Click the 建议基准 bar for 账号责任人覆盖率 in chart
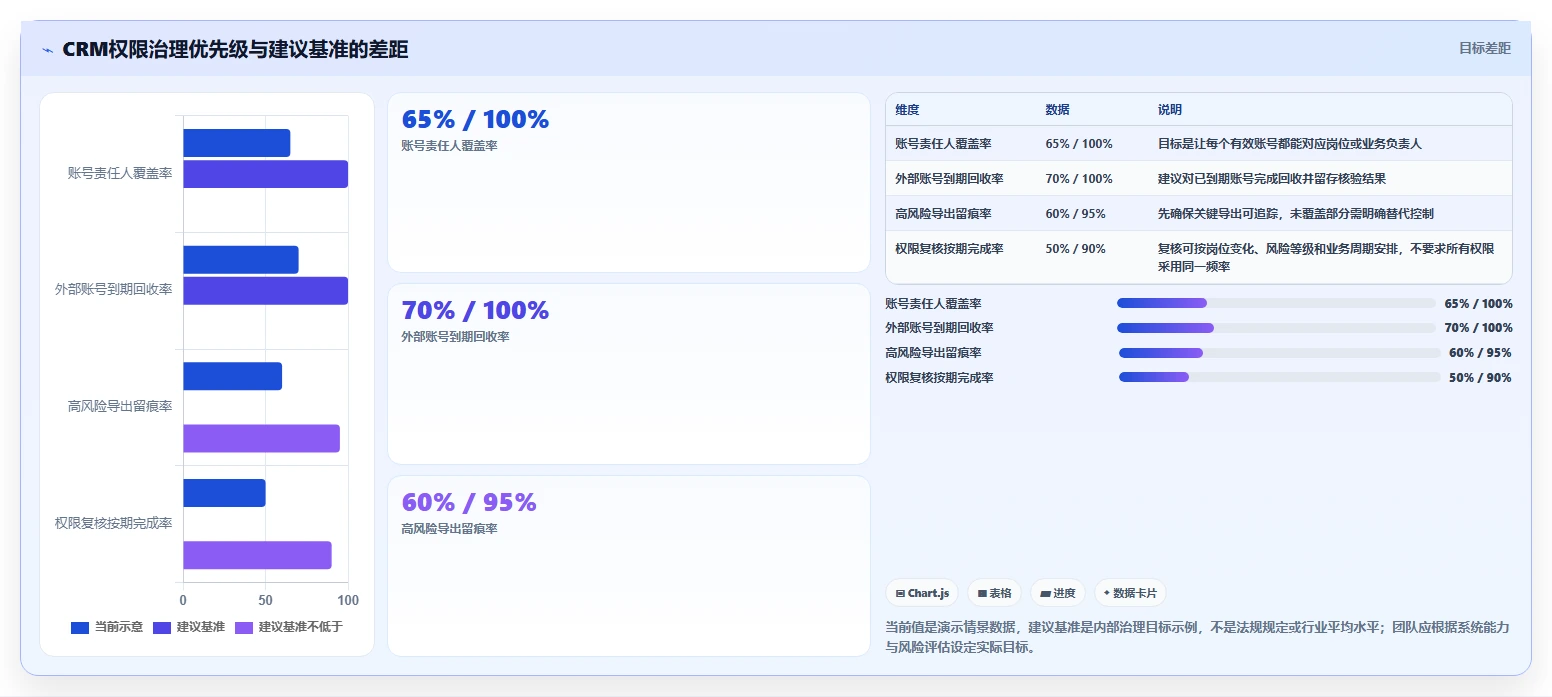The image size is (1552, 697). coord(265,174)
